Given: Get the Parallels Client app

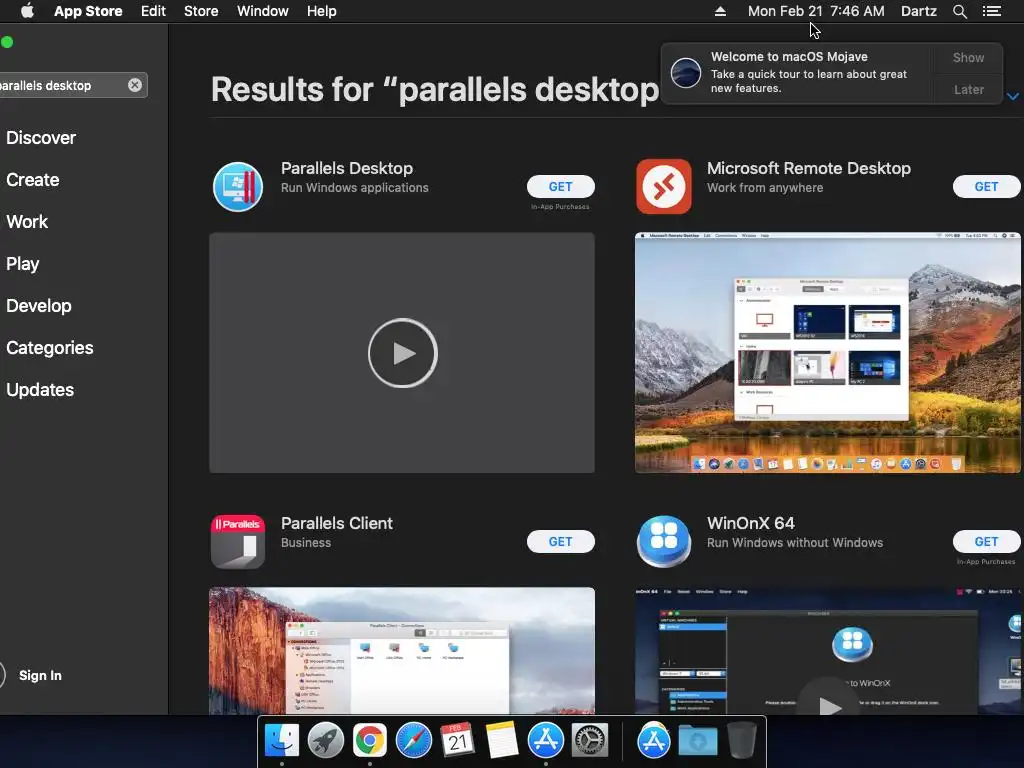Looking at the screenshot, I should coord(560,541).
